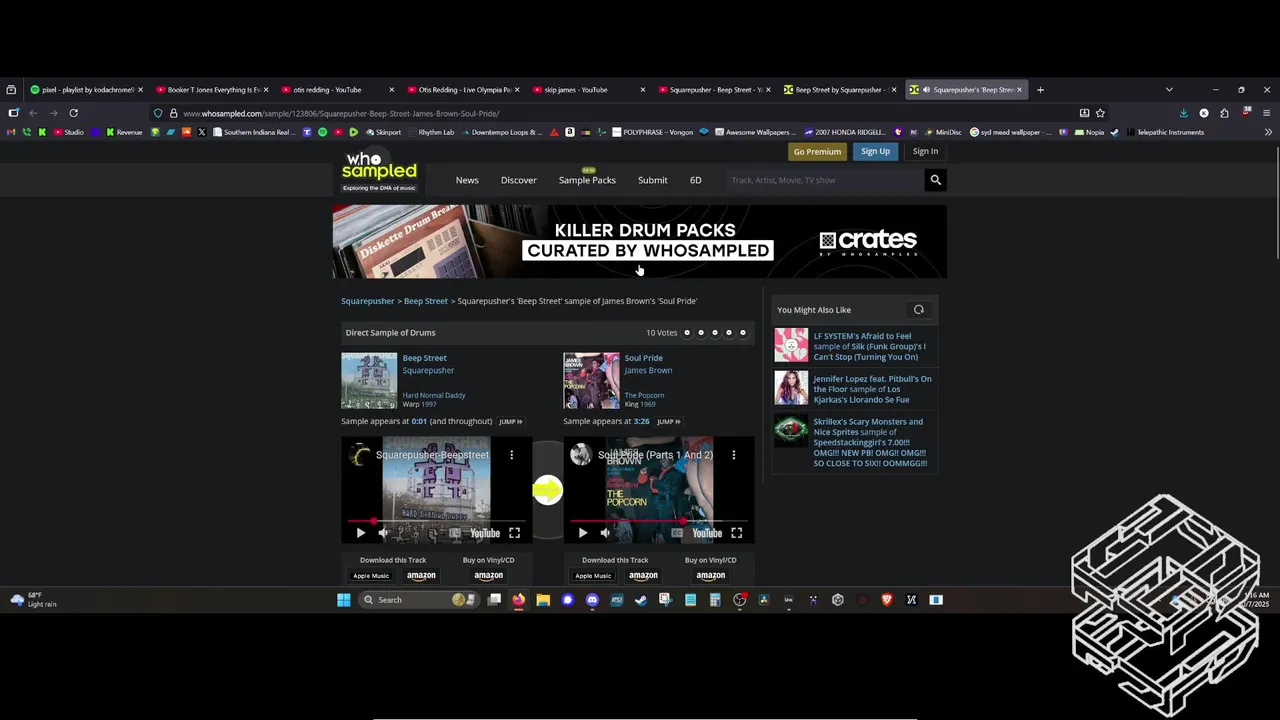Screen dimensions: 1280x720
Task: Switch to the pixel playlist Spotify tab
Action: [x=86, y=90]
